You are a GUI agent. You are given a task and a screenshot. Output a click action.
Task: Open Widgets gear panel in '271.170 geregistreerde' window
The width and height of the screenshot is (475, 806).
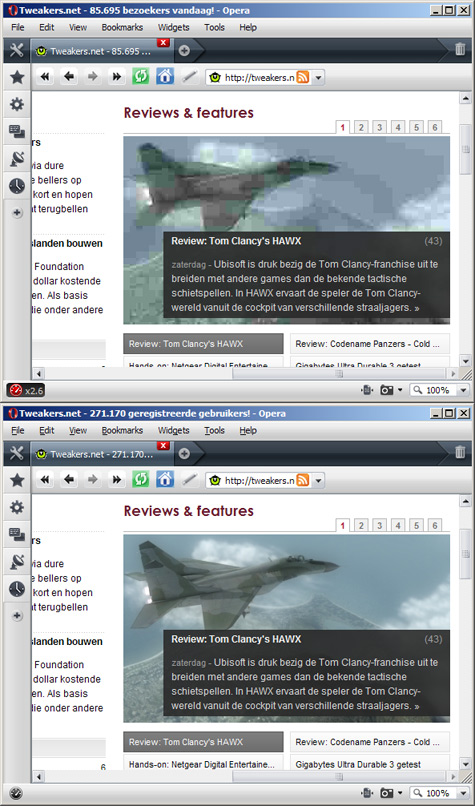click(x=17, y=508)
